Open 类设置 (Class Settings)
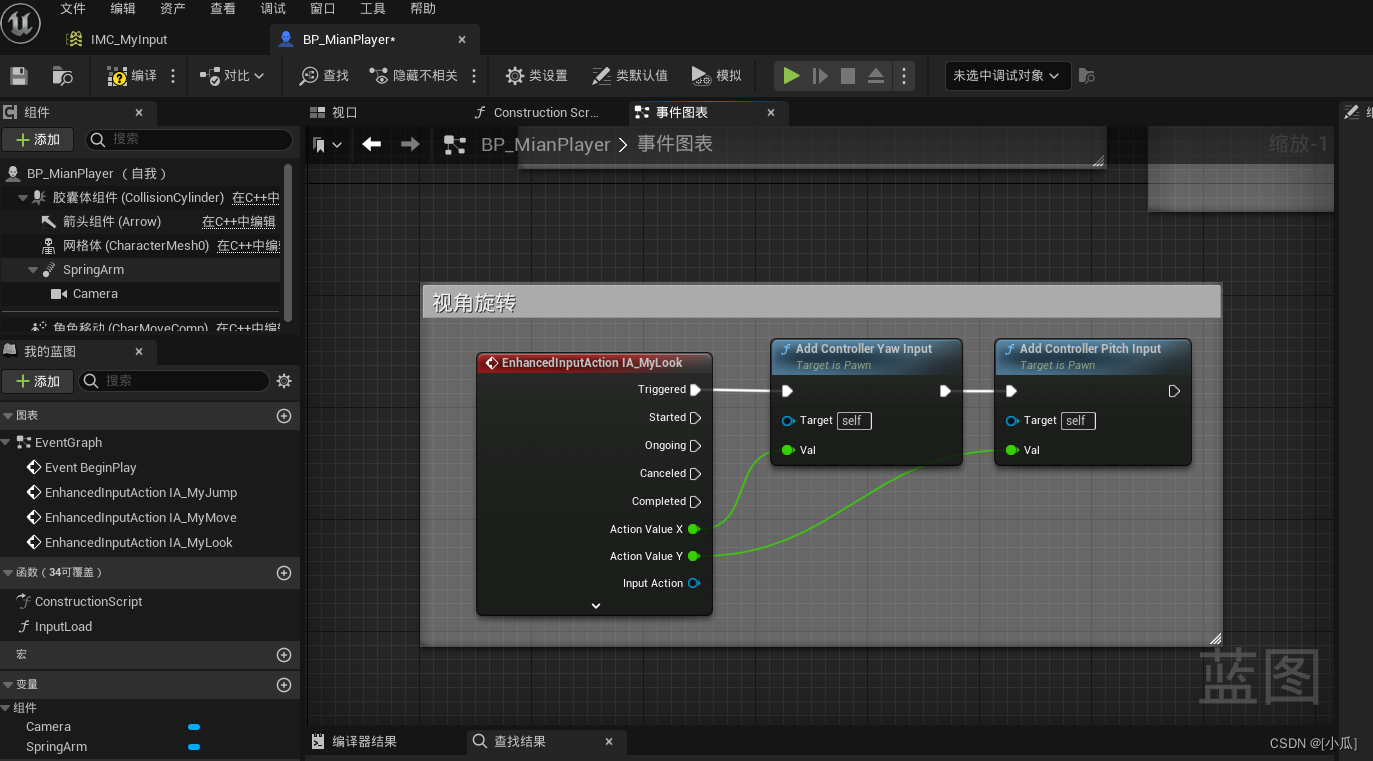Image resolution: width=1373 pixels, height=761 pixels. tap(537, 76)
